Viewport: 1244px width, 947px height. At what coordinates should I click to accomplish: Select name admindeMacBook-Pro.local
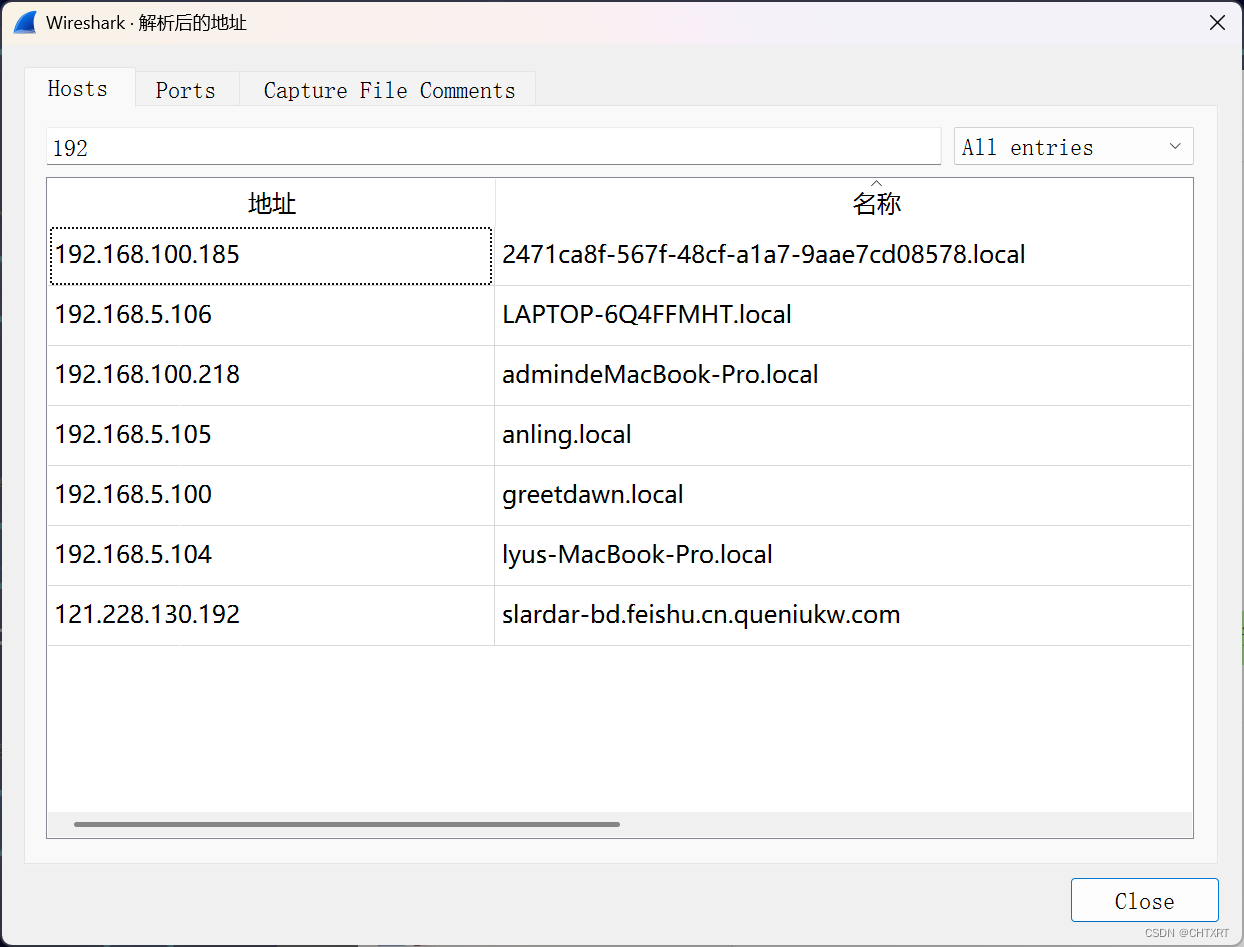point(843,376)
